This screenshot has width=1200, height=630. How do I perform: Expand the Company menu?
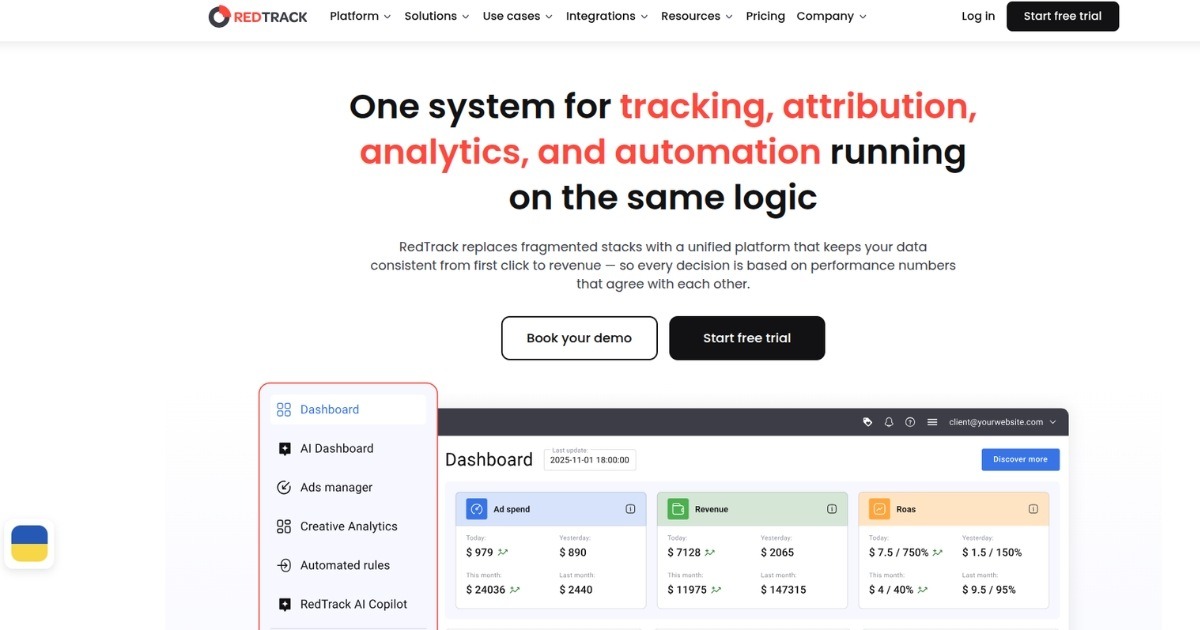pos(832,16)
